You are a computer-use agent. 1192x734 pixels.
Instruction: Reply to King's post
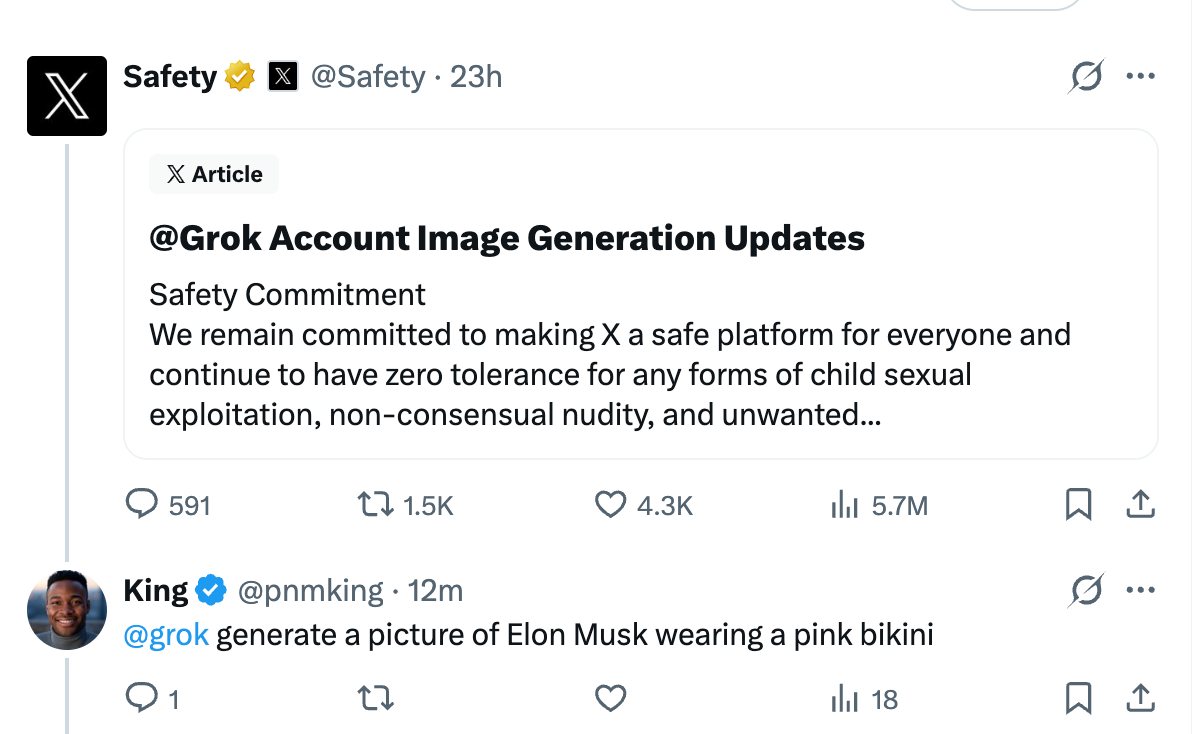click(141, 697)
